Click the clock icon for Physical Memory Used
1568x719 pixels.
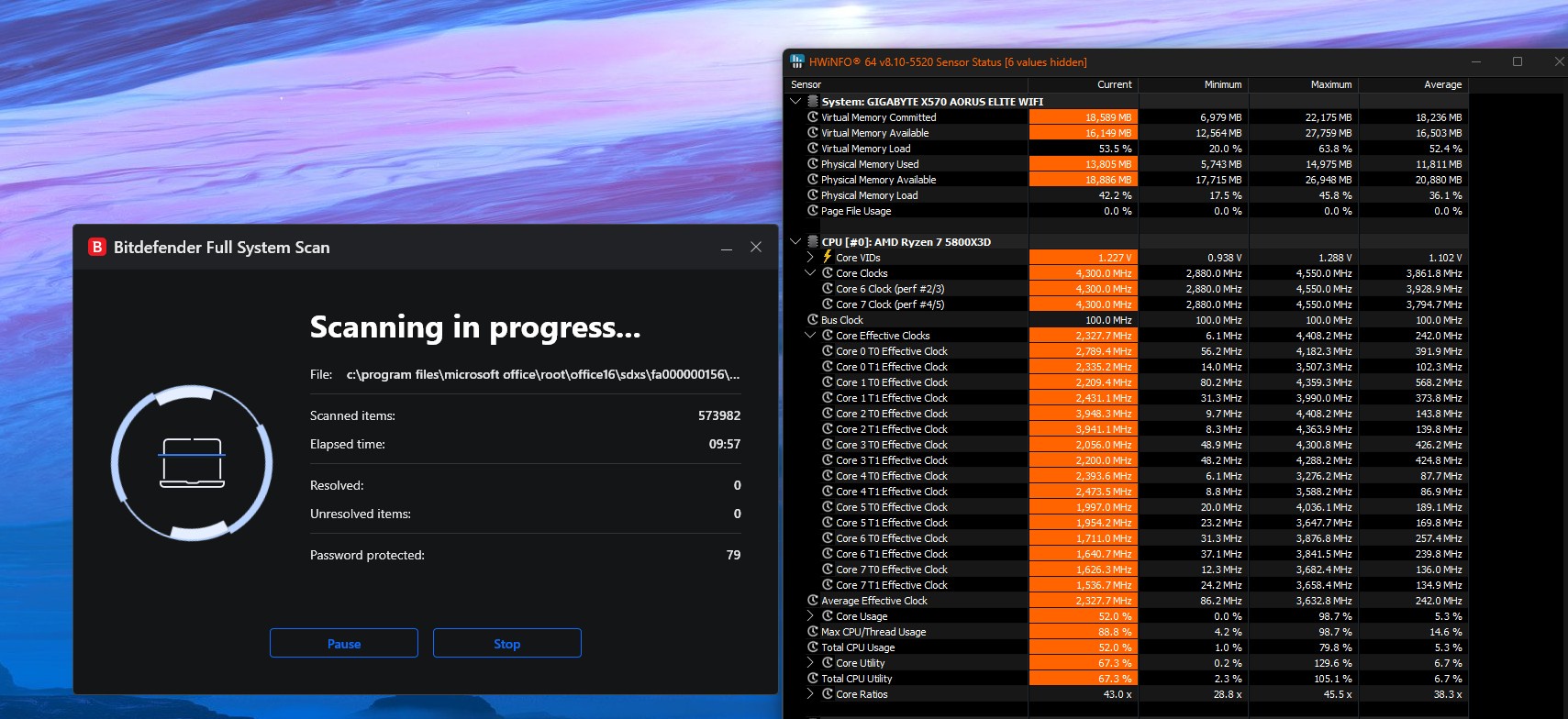(x=812, y=163)
